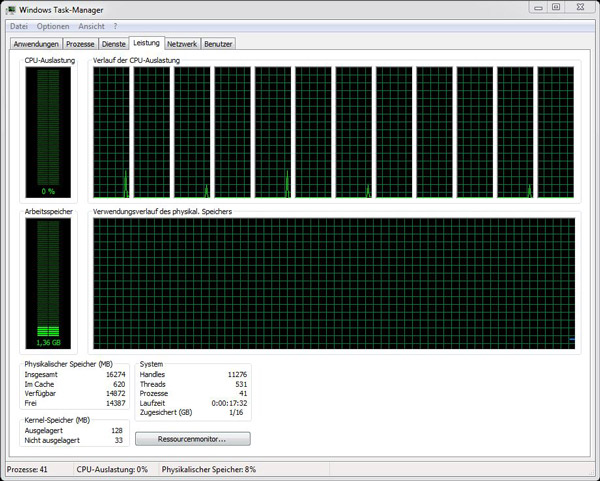Open the Optionen menu
Image resolution: width=600 pixels, height=481 pixels.
point(53,26)
